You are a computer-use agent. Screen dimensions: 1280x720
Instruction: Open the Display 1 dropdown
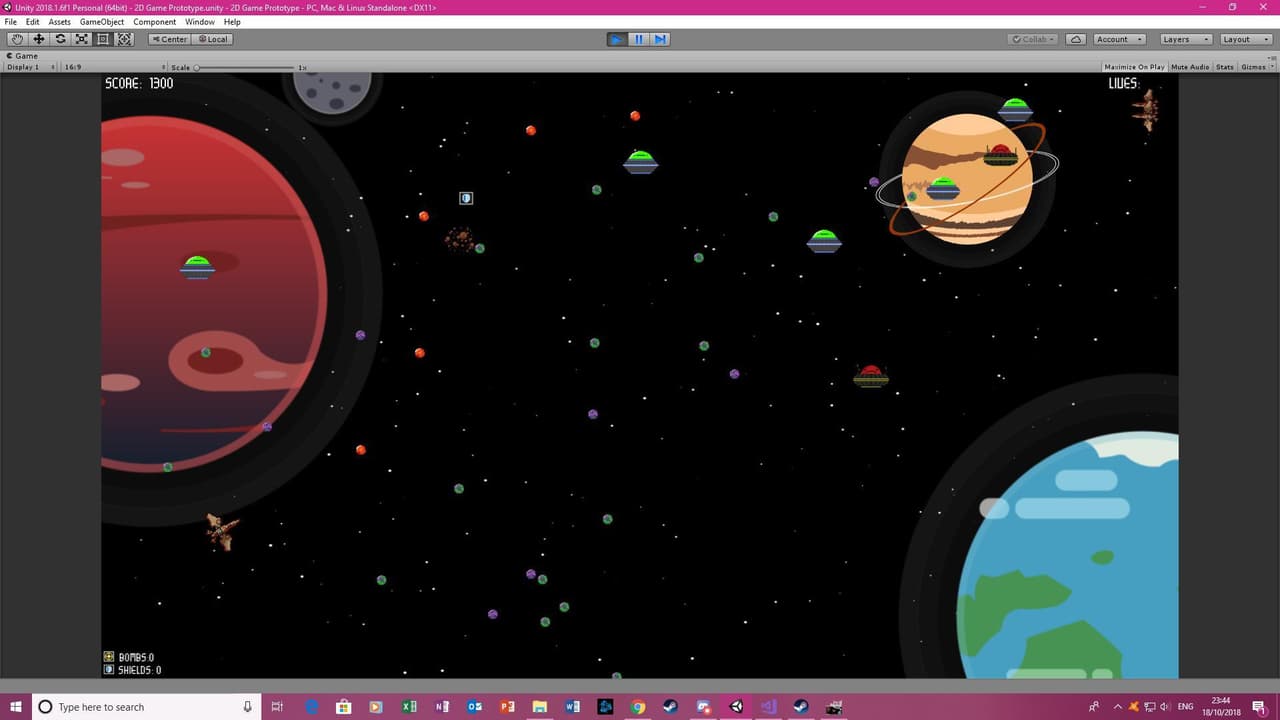[x=31, y=67]
